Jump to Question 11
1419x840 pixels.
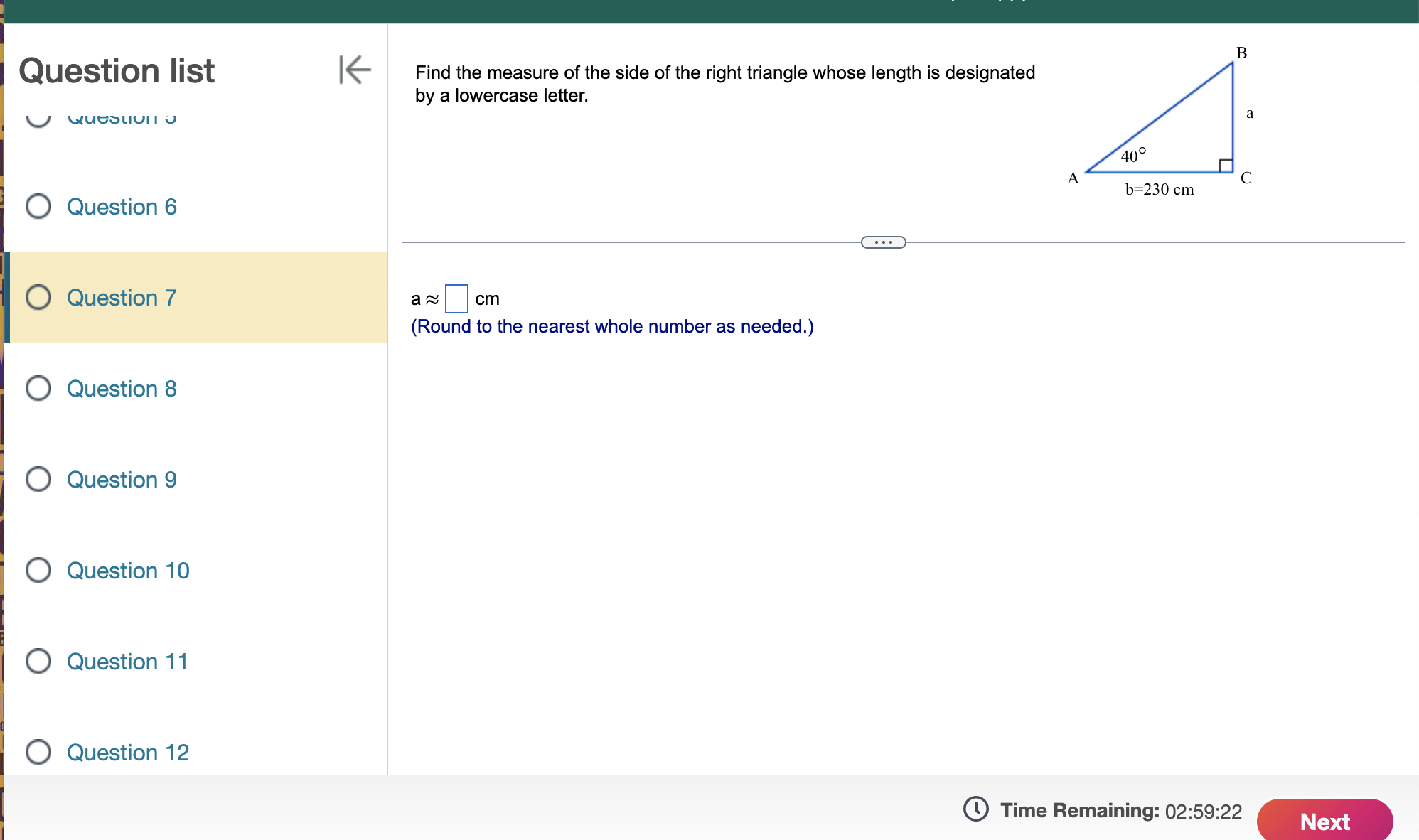[x=128, y=662]
